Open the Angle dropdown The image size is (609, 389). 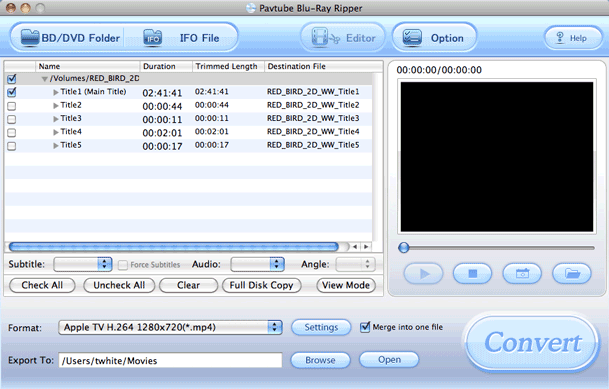tap(355, 264)
